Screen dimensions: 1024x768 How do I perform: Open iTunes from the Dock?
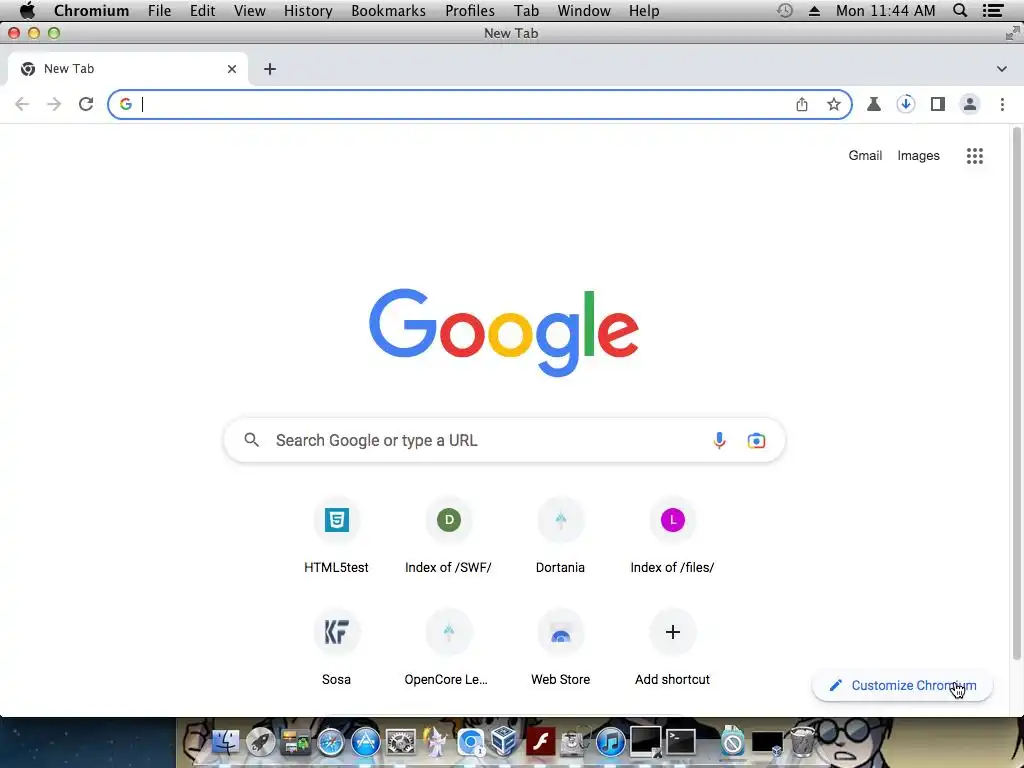(x=611, y=743)
